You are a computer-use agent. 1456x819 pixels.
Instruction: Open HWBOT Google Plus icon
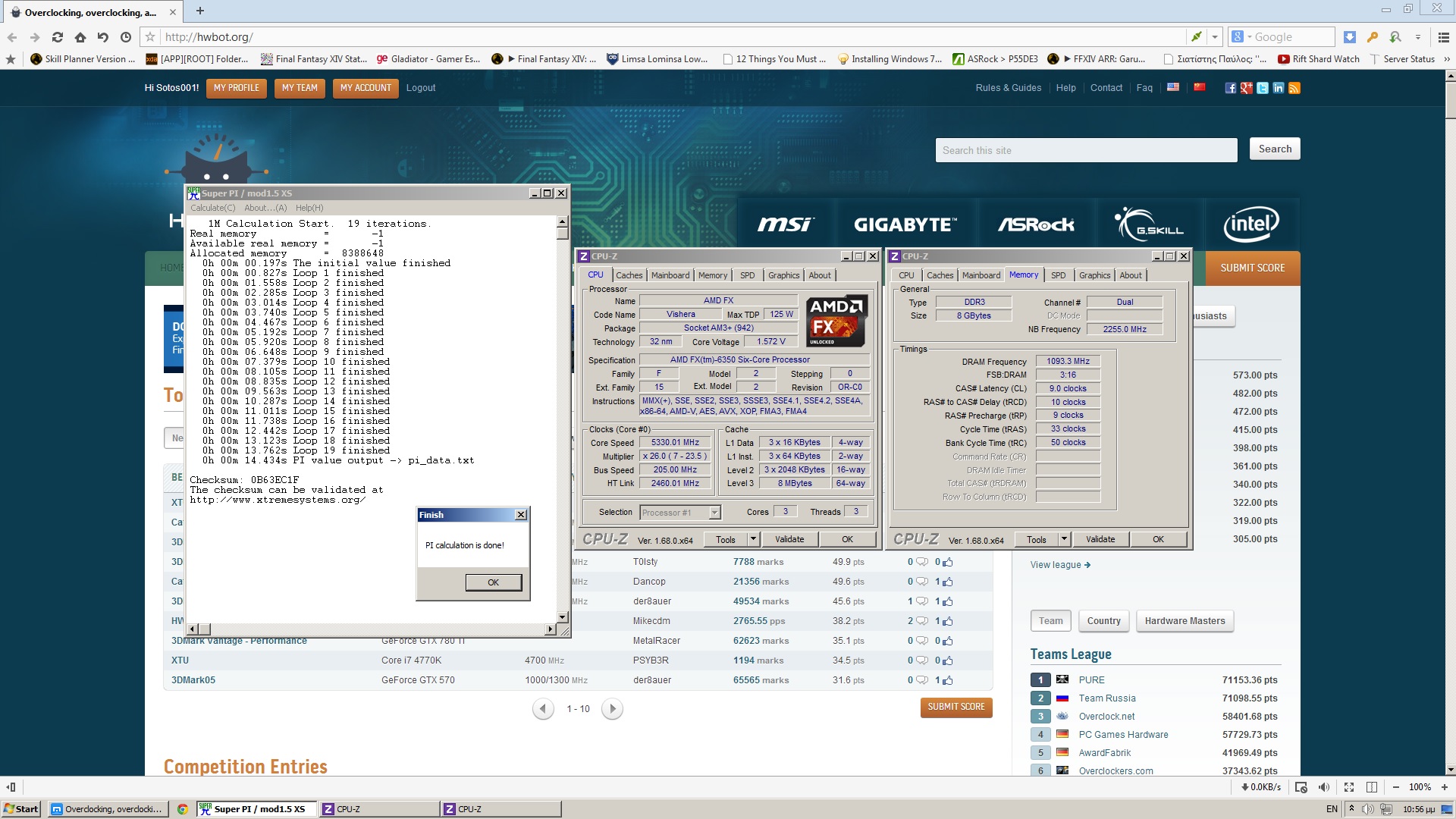(x=1247, y=88)
